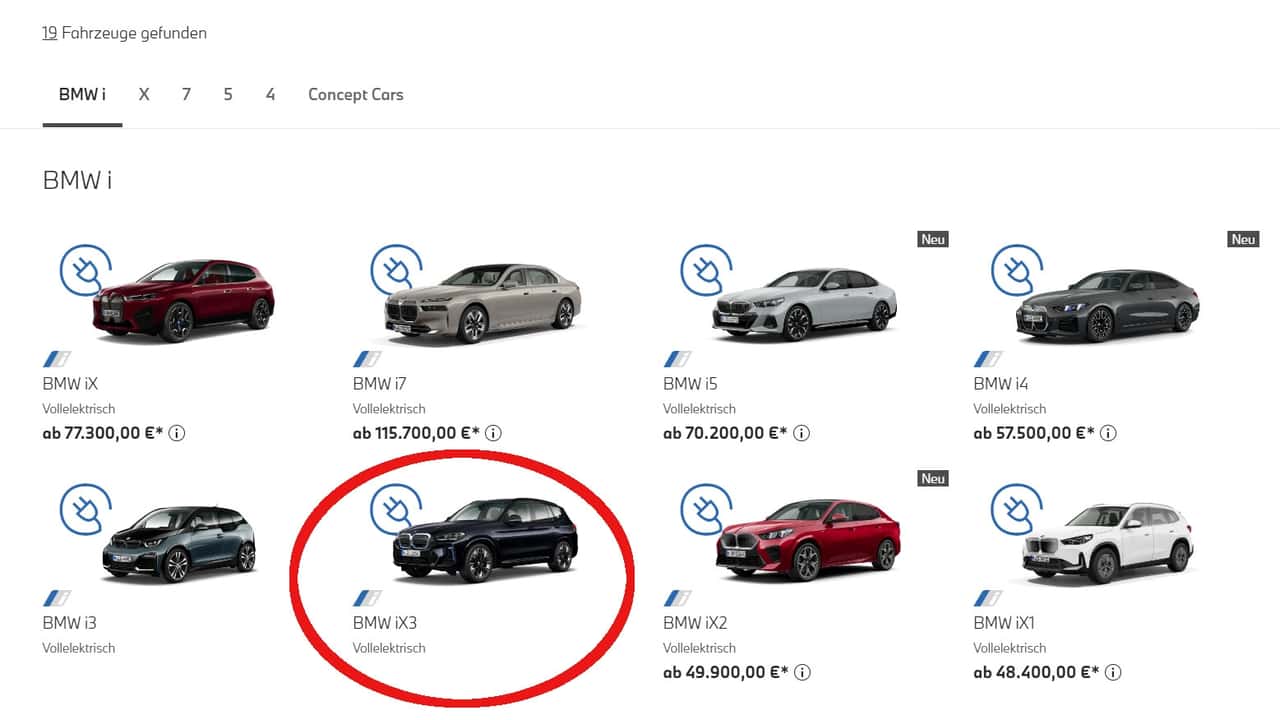Open the BMW i3 model link
The image size is (1280, 720).
pyautogui.click(x=70, y=623)
